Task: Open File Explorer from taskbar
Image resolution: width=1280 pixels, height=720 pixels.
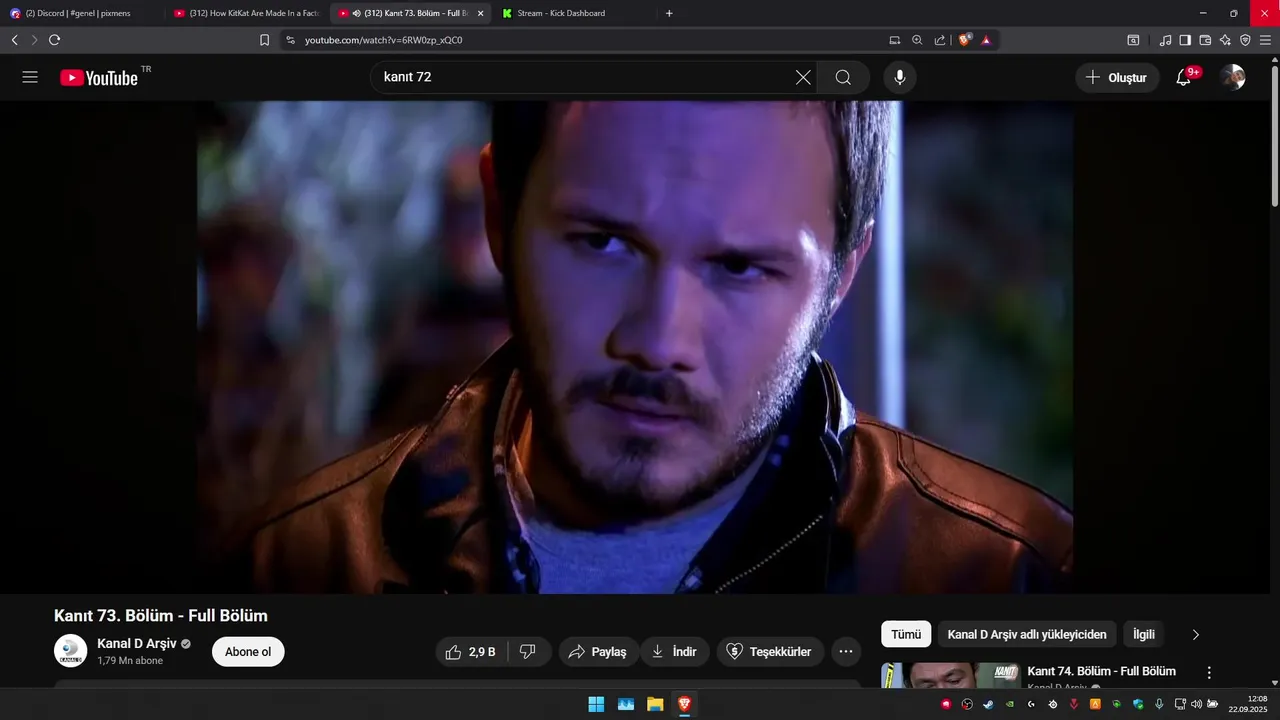Action: tap(655, 704)
